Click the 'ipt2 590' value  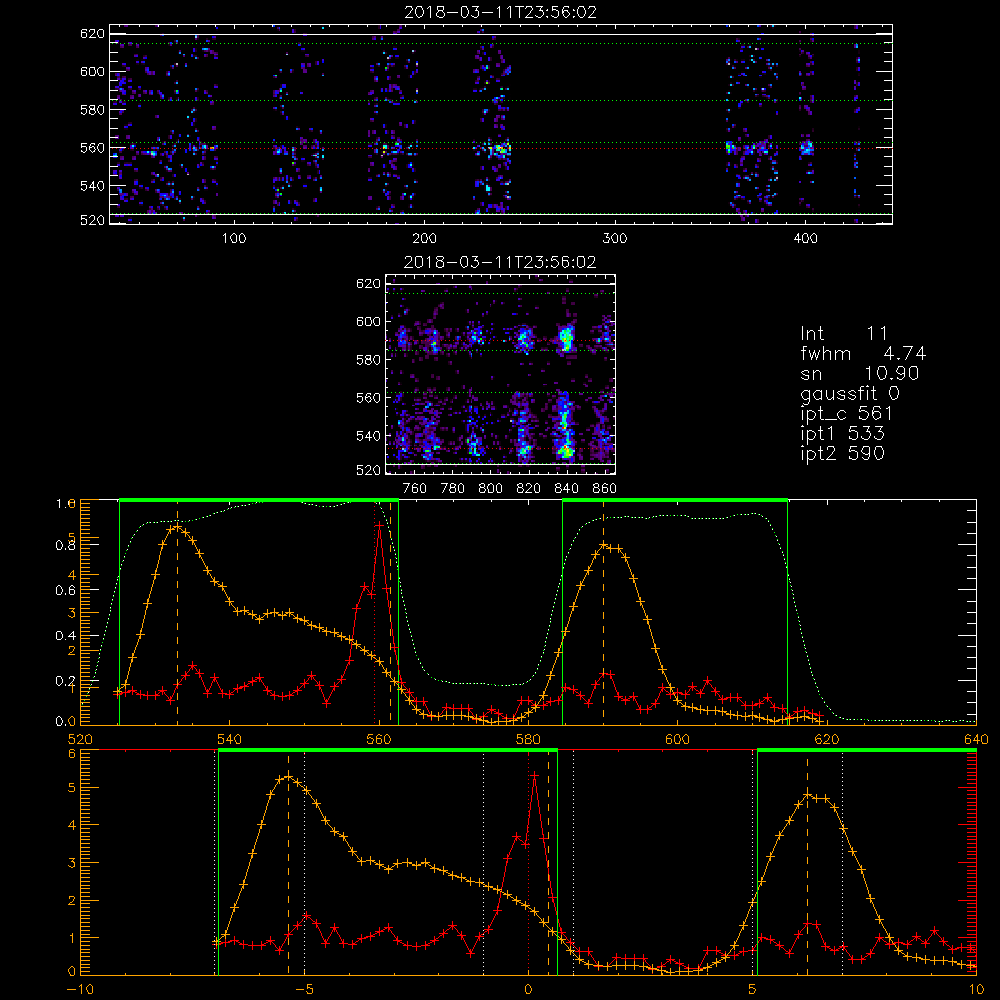[842, 453]
